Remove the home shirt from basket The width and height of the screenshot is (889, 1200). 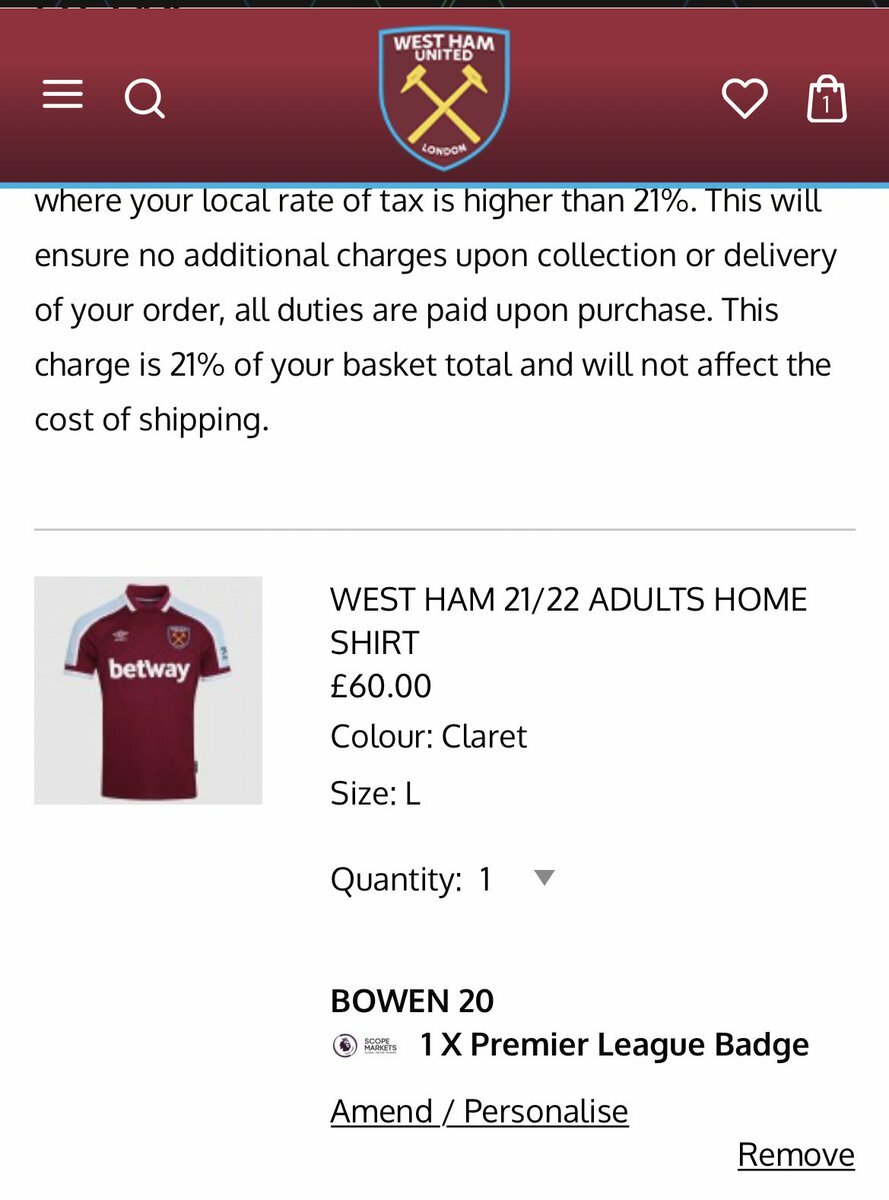pyautogui.click(x=796, y=1155)
